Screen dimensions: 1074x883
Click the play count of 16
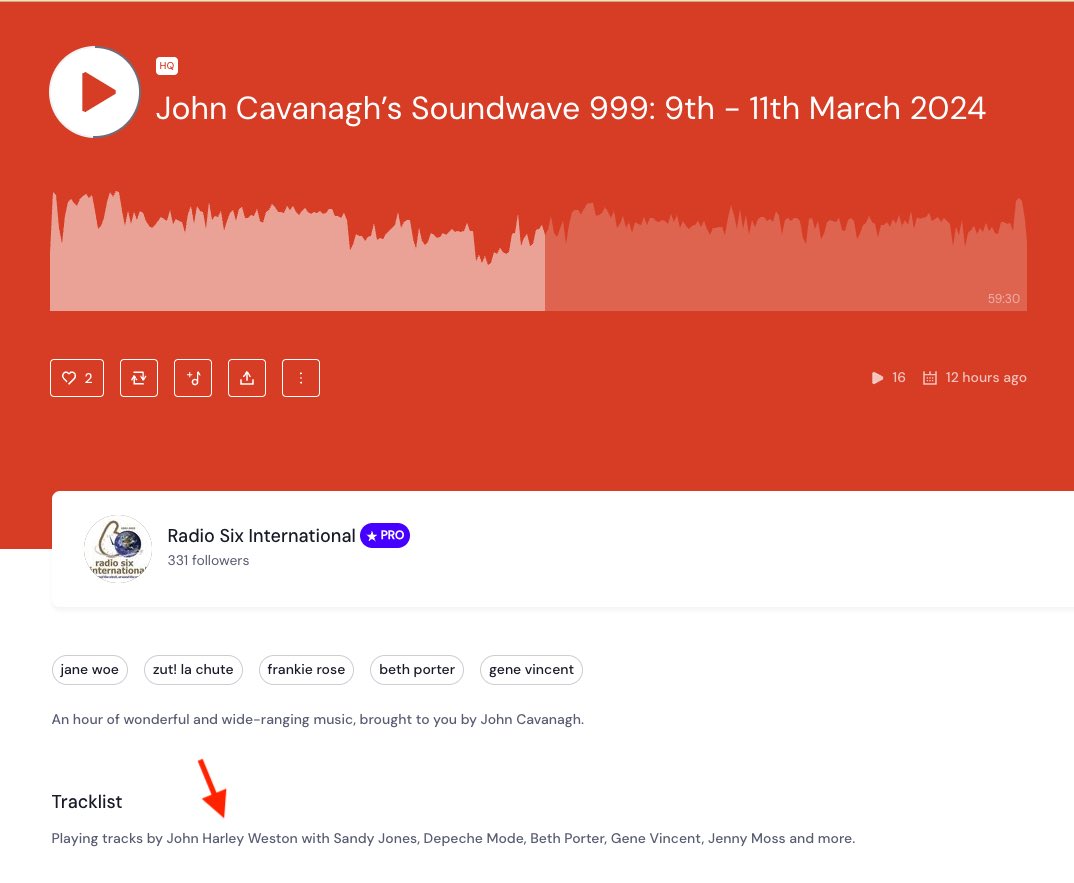point(888,377)
